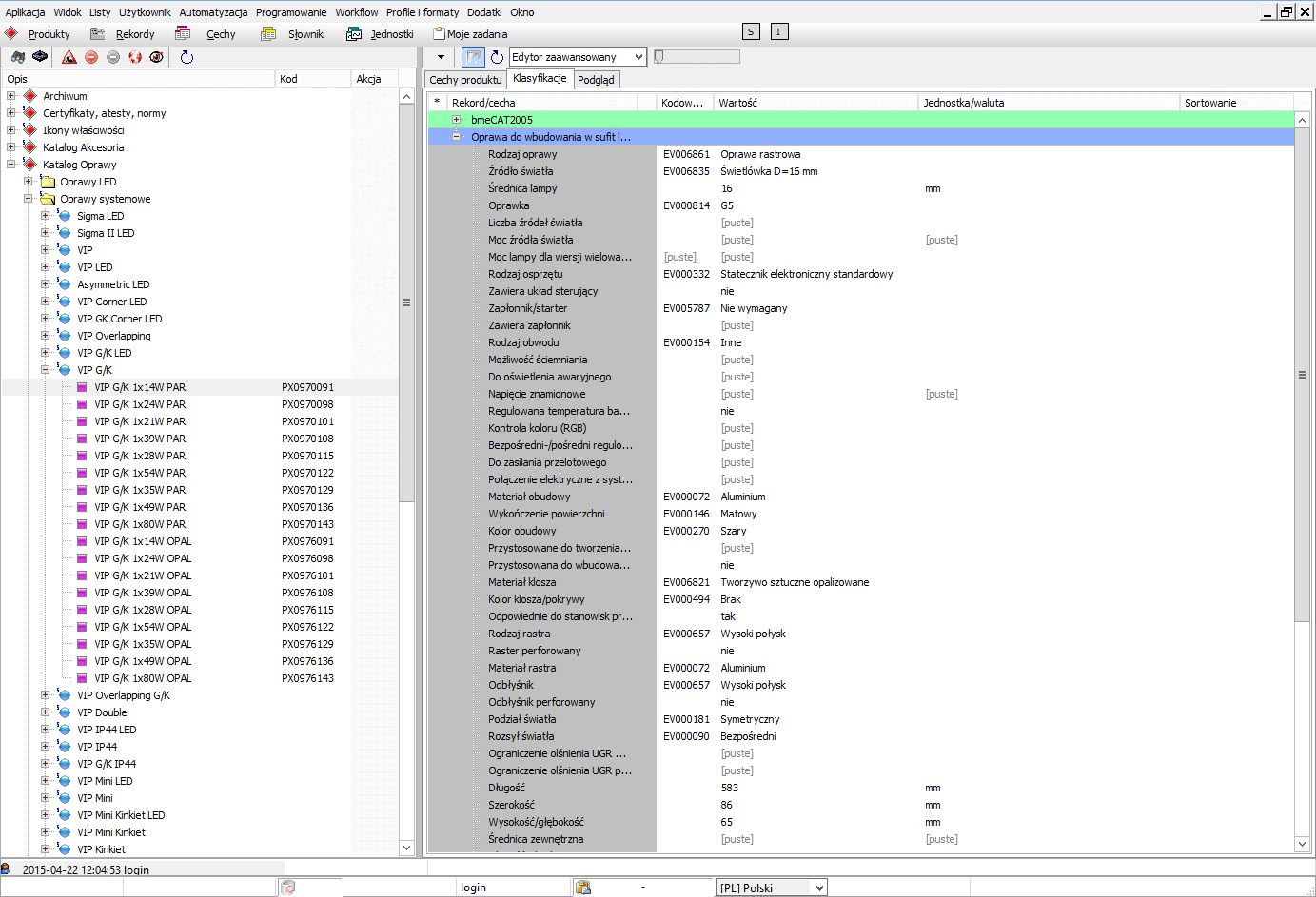Open the Widok menu

click(68, 12)
